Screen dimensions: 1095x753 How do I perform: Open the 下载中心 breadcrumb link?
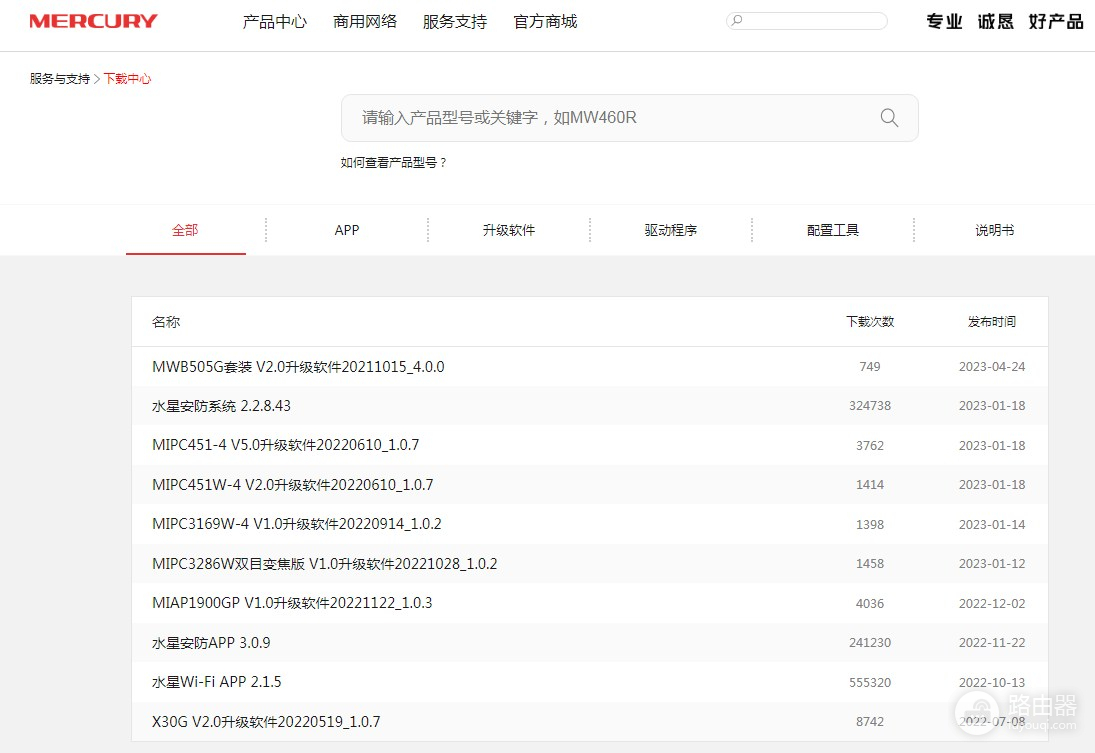pyautogui.click(x=127, y=78)
